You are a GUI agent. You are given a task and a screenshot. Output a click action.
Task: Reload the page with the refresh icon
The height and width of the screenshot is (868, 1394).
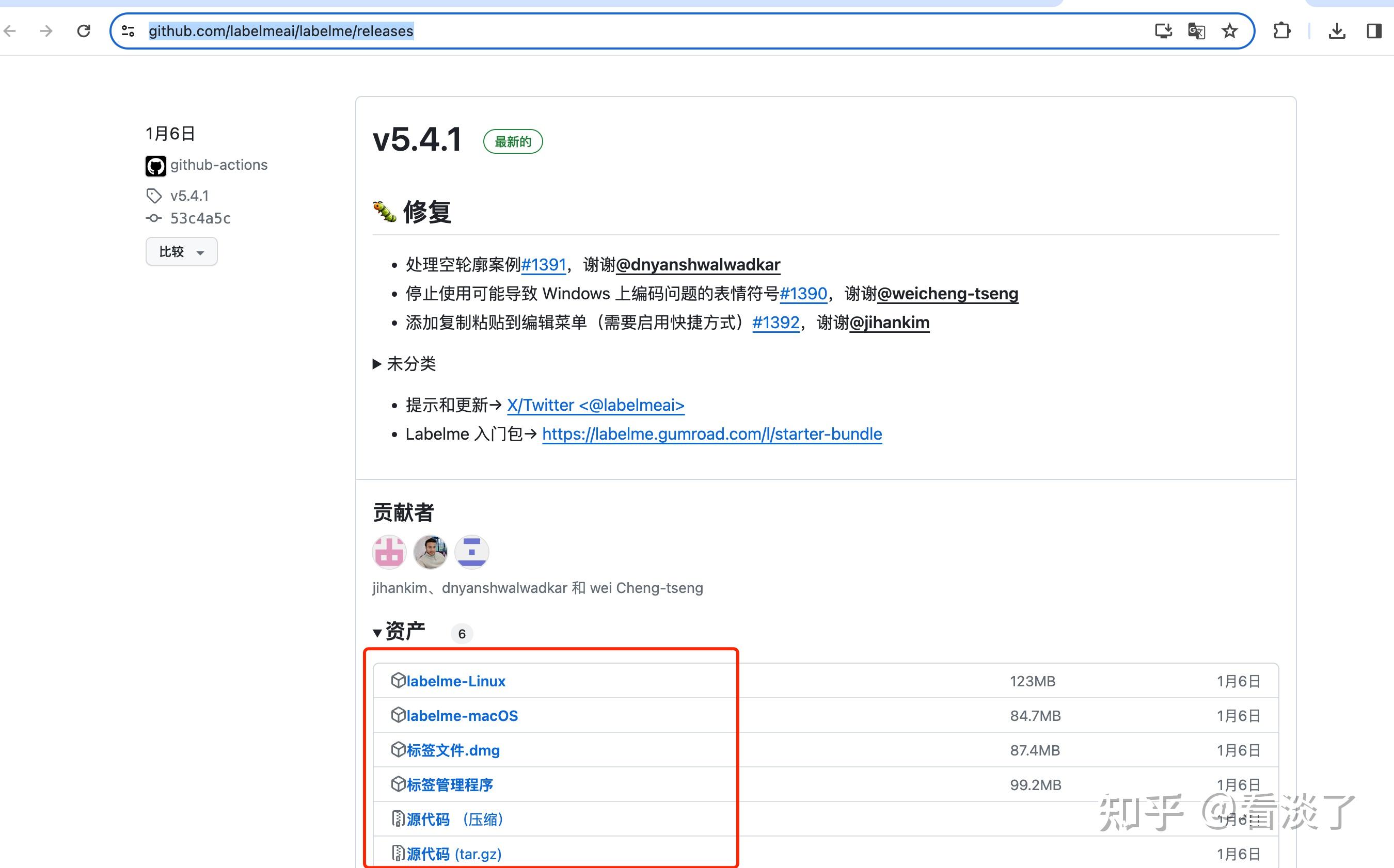coord(84,31)
